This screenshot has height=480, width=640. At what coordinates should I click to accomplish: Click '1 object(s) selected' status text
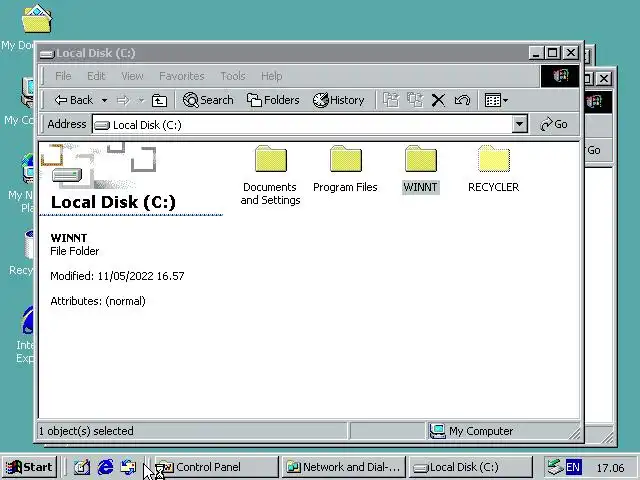86,431
